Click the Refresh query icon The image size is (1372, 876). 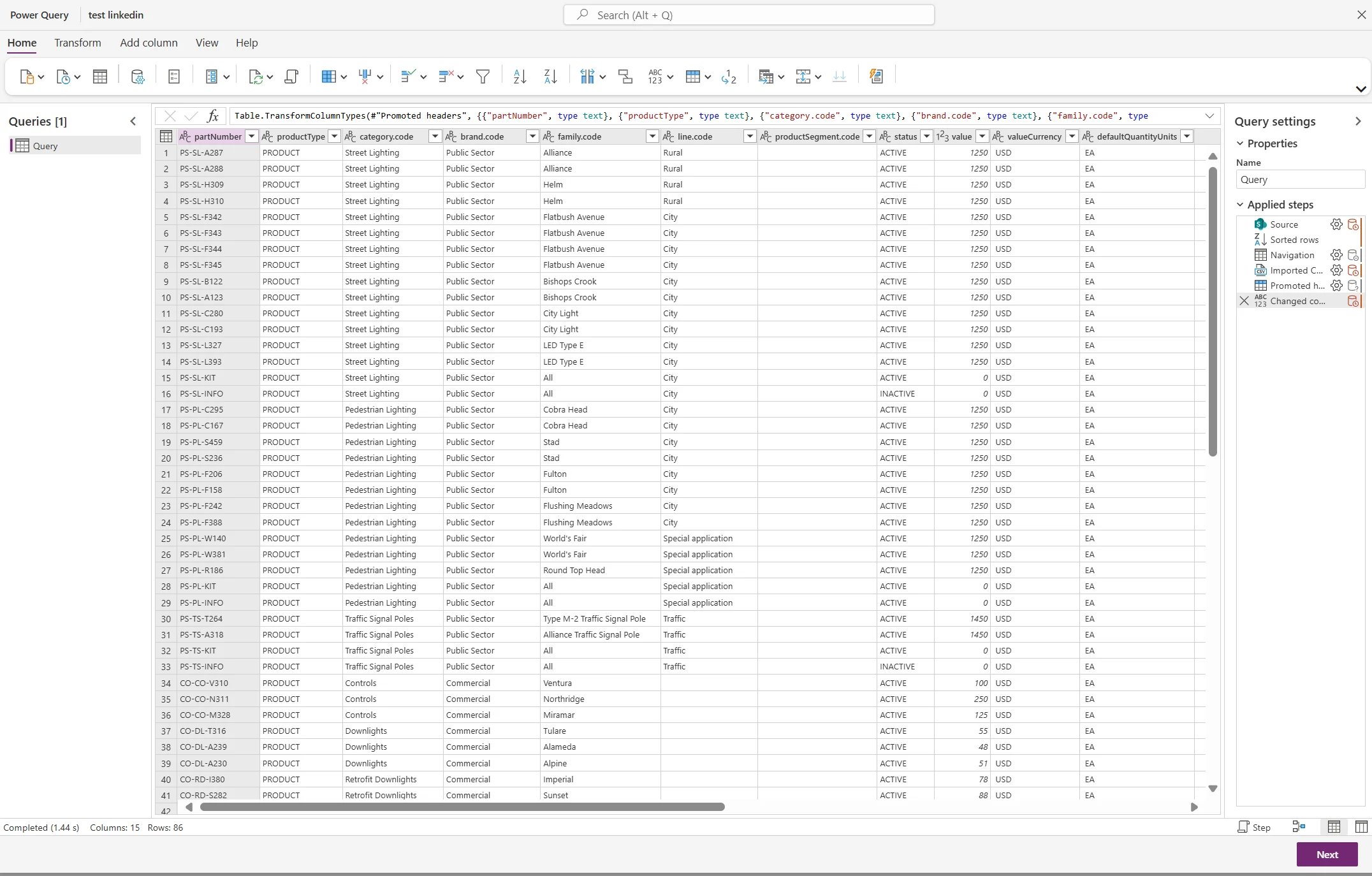(x=256, y=77)
